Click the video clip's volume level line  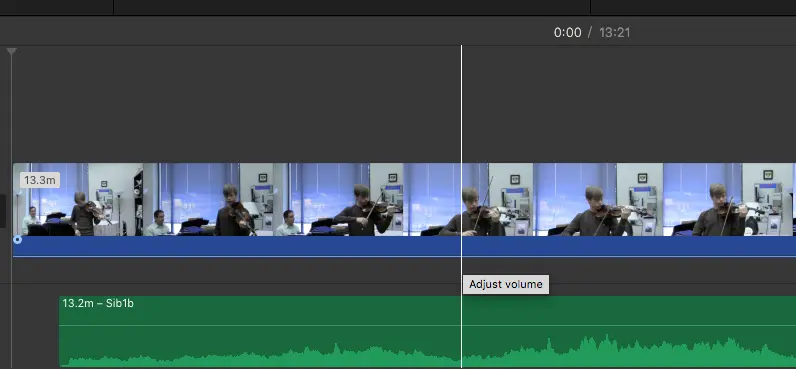click(404, 256)
